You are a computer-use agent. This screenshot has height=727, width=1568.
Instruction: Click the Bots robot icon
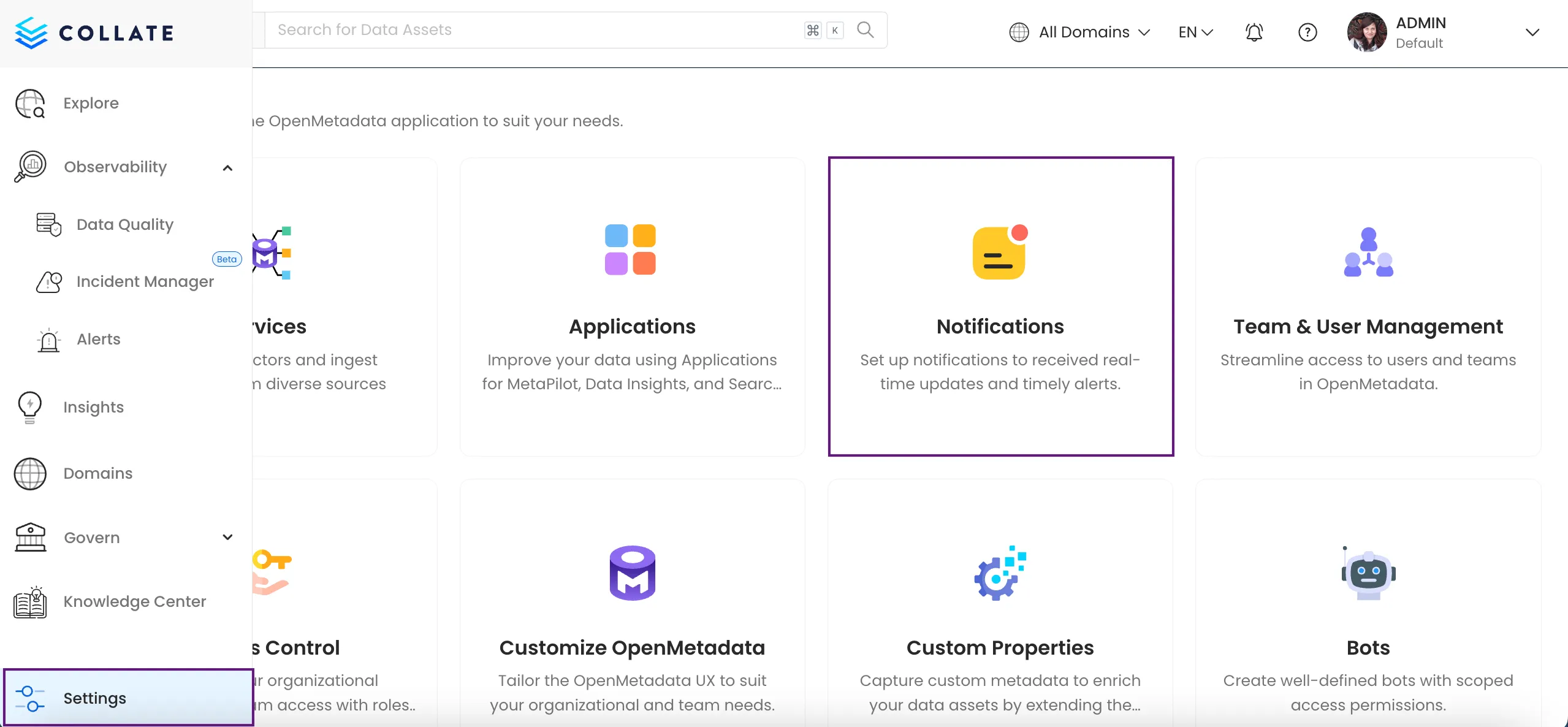coord(1368,574)
